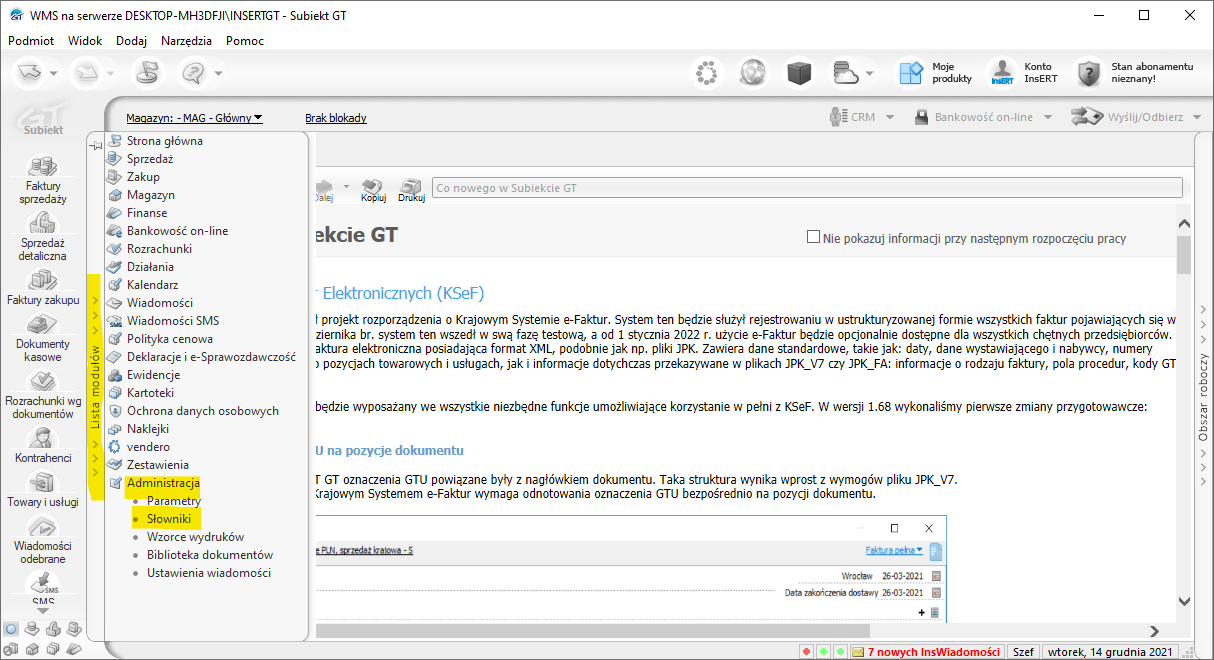Click the Brak blokady link
This screenshot has height=660, width=1214.
[335, 118]
